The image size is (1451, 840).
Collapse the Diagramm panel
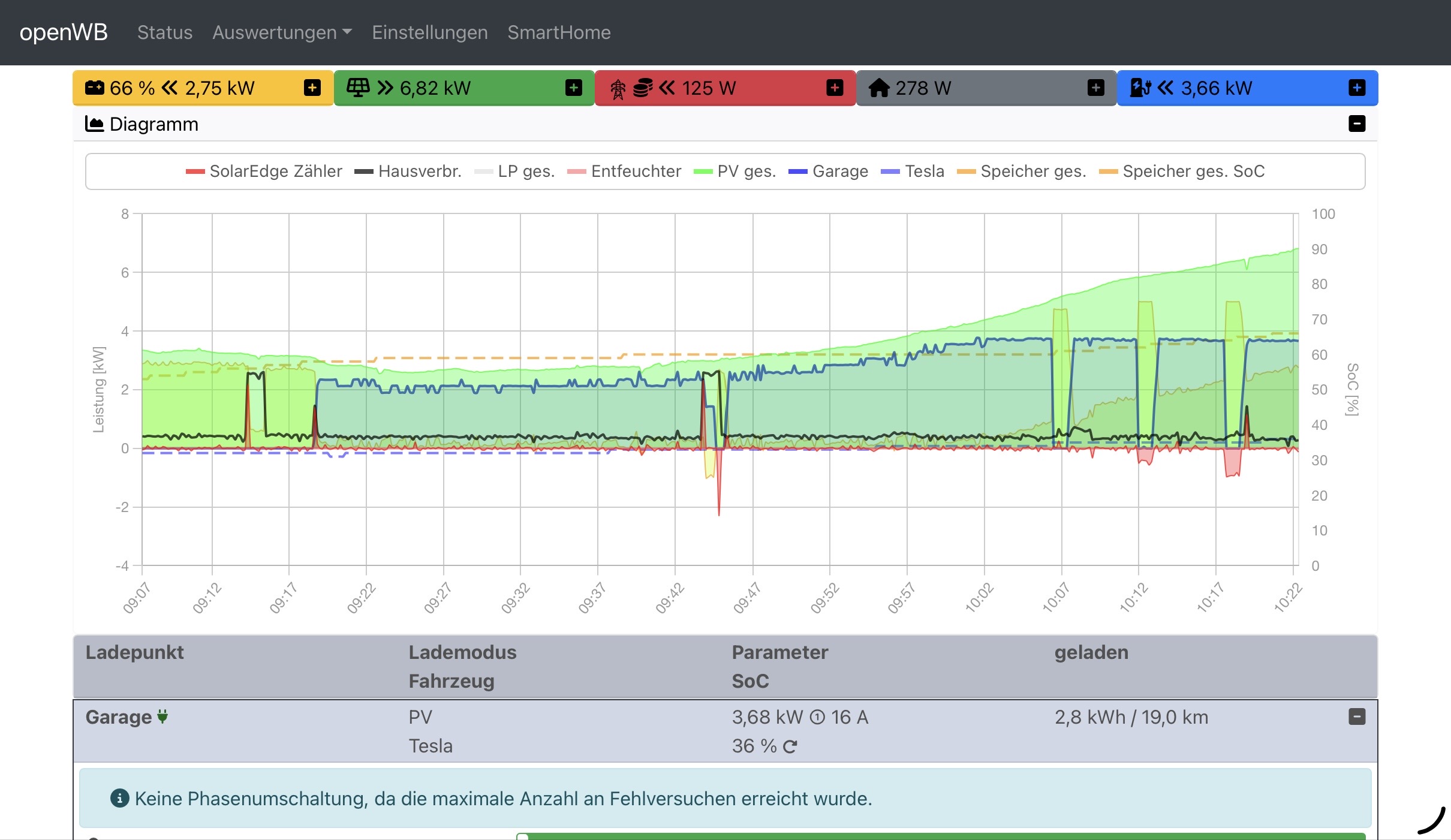[1357, 124]
